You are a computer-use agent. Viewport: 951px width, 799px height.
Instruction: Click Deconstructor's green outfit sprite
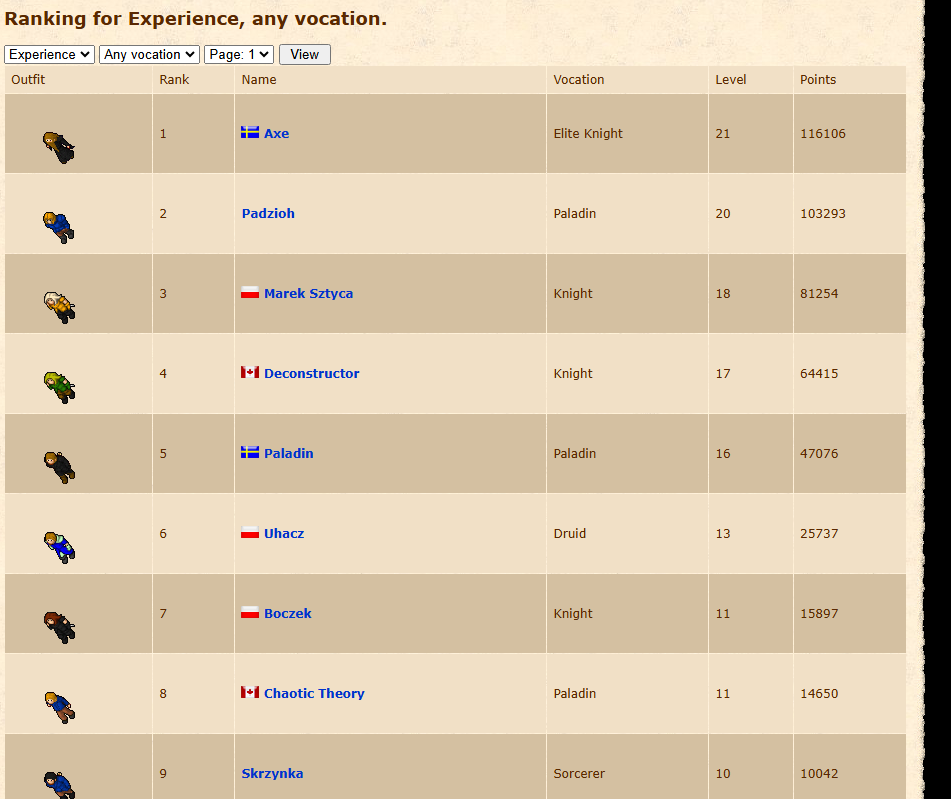[59, 386]
